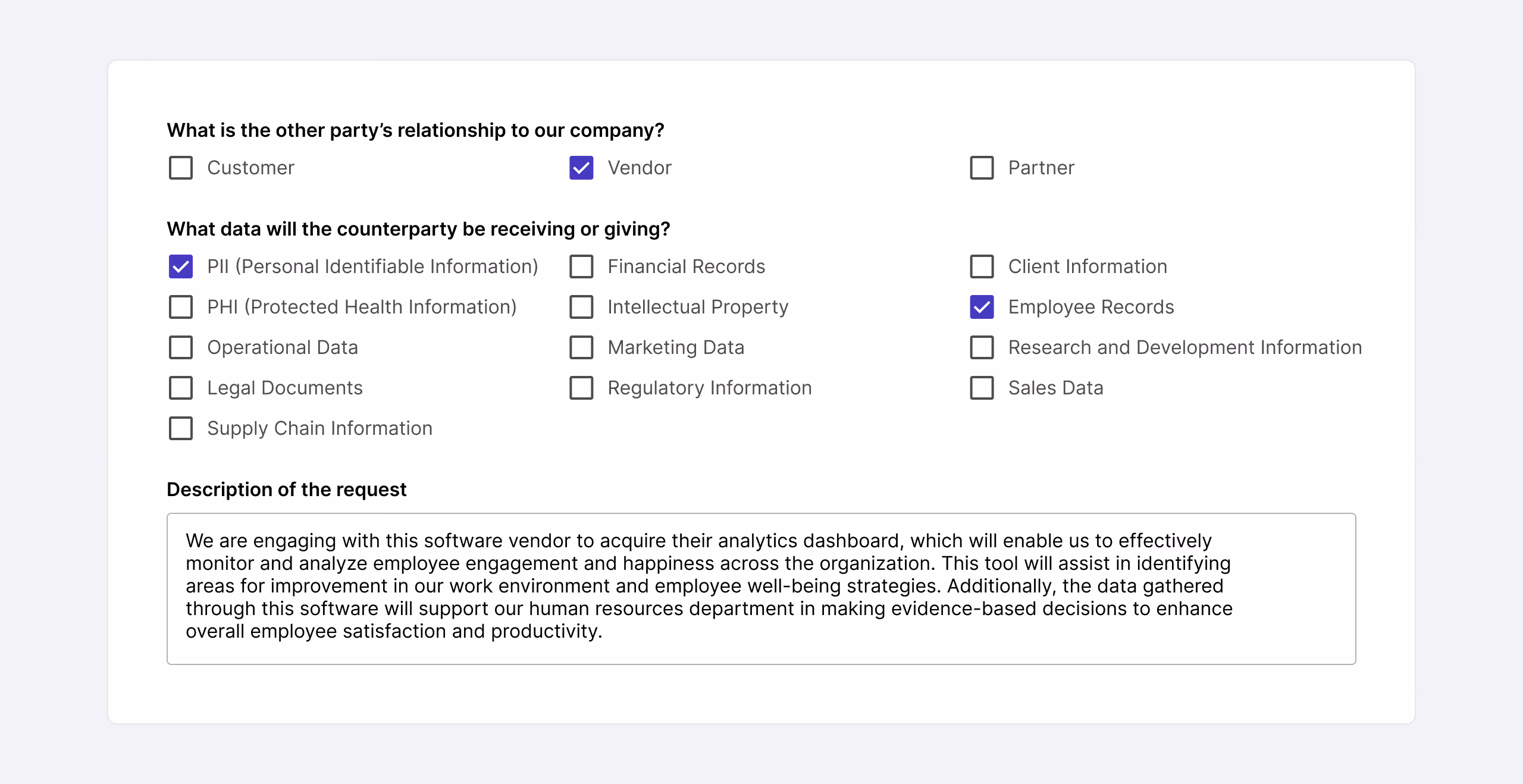Select Regulatory Information checkbox

[581, 388]
